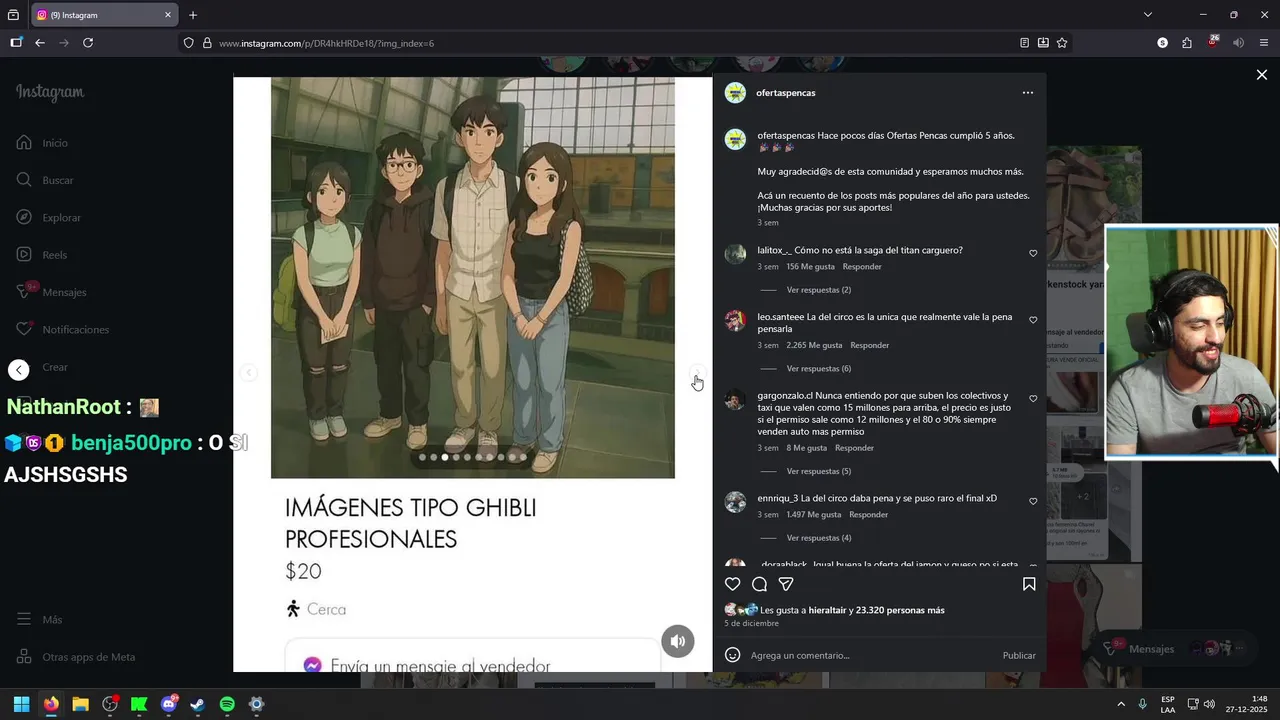Open the browser extensions puzzle icon
The image size is (1280, 720).
coord(1187,43)
